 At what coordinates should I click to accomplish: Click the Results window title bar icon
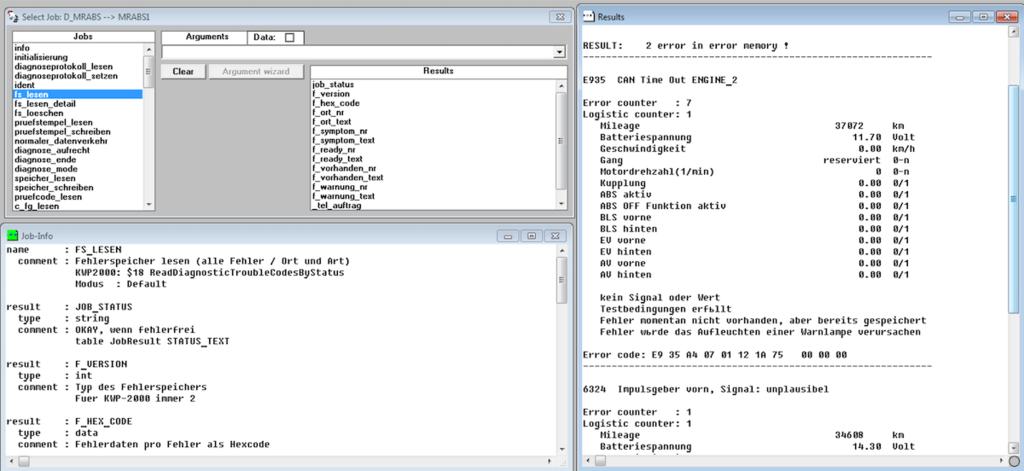point(588,16)
